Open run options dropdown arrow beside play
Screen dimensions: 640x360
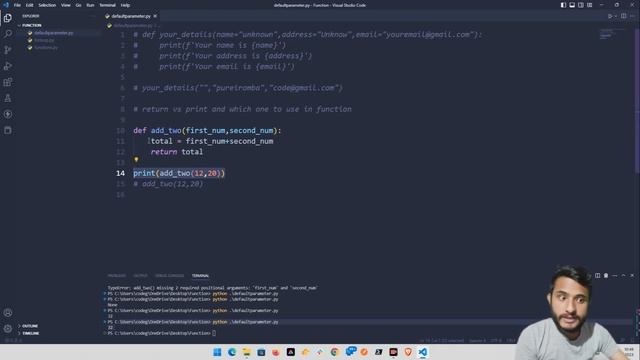click(x=615, y=16)
